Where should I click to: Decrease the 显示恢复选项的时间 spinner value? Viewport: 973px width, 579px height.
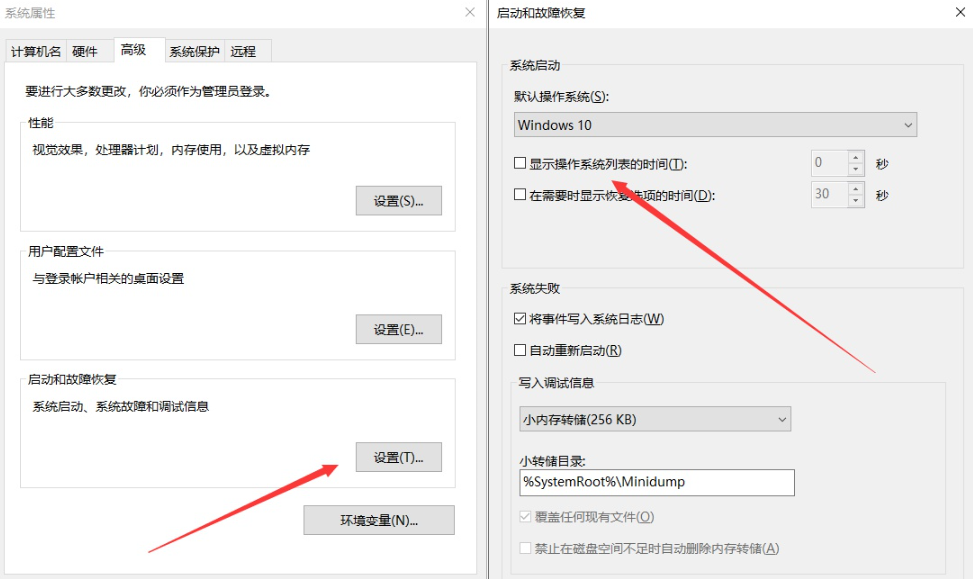click(x=855, y=200)
